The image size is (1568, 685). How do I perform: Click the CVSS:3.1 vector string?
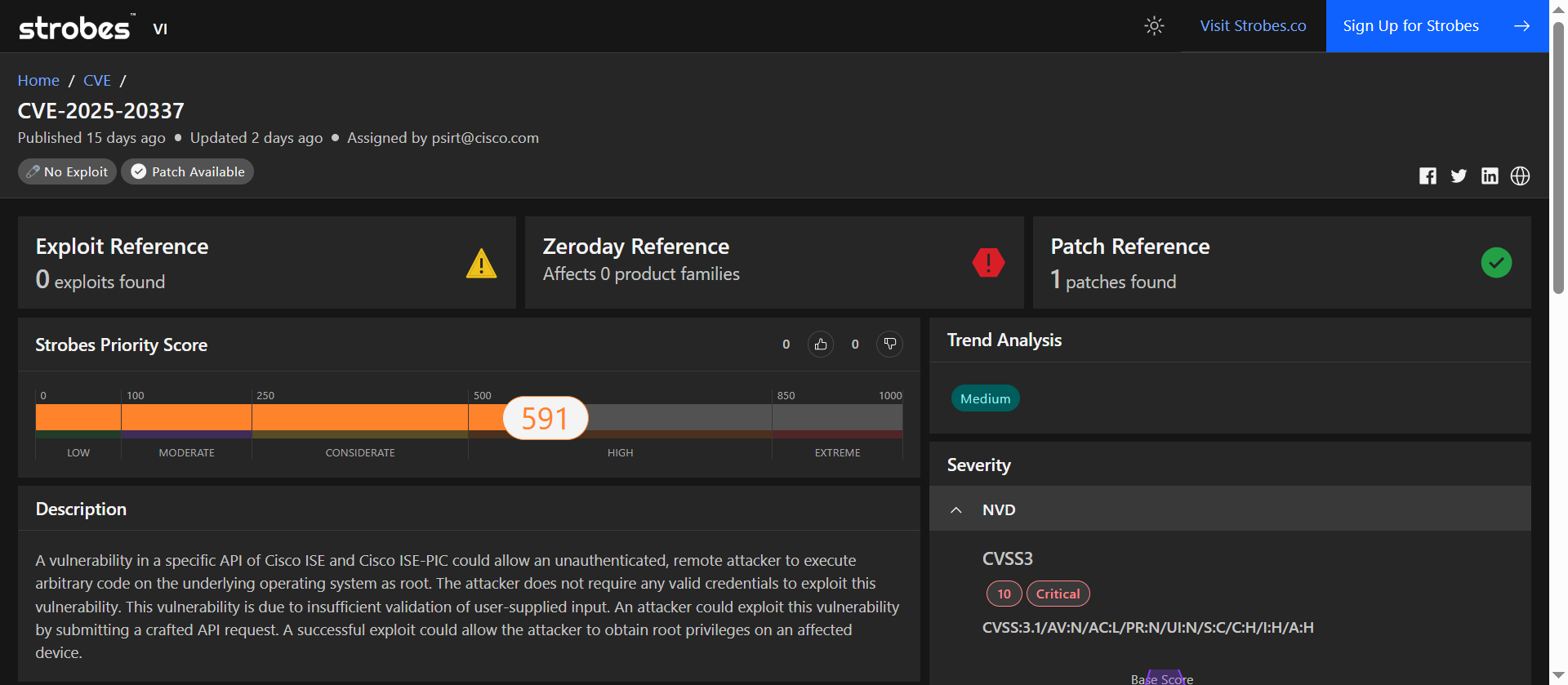tap(1147, 628)
